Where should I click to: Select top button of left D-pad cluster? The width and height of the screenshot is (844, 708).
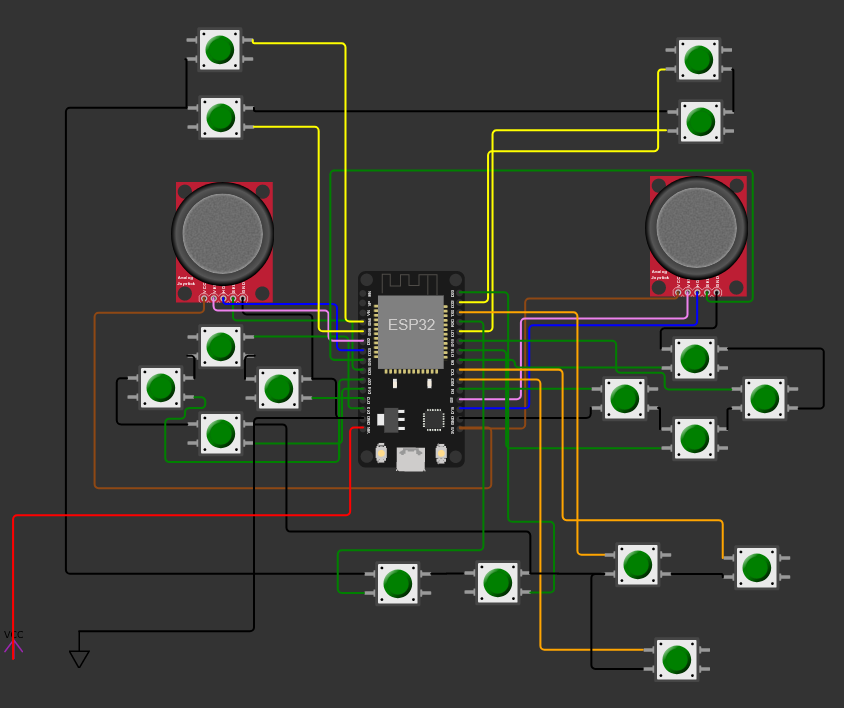[x=220, y=346]
